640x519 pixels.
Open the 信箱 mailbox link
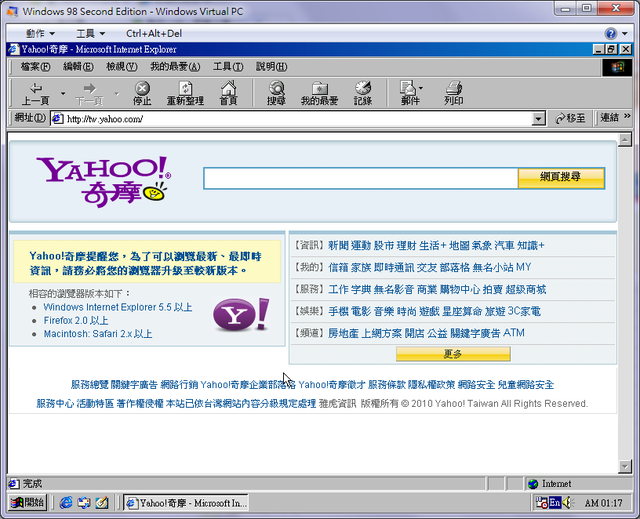[338, 268]
